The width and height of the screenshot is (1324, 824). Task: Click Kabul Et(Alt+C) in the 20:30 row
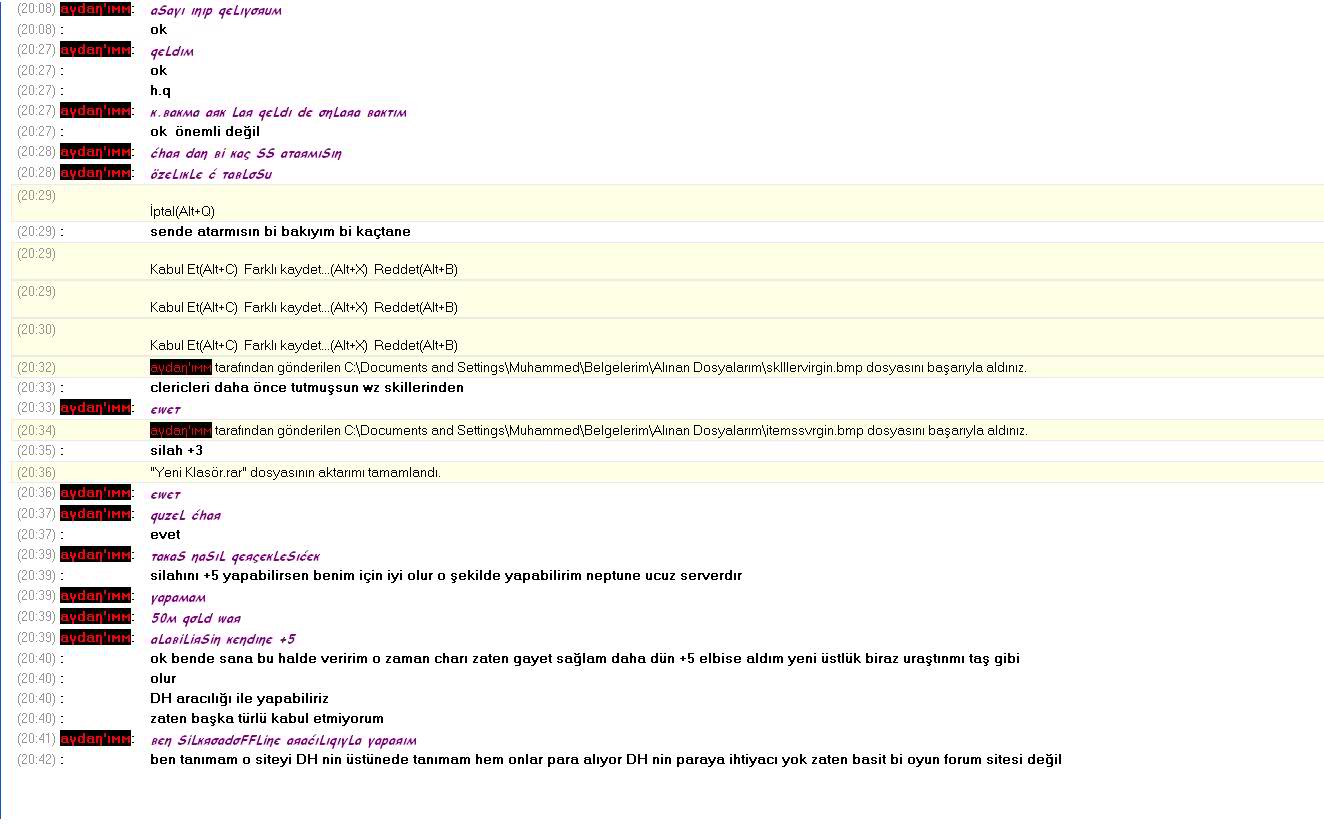click(194, 345)
